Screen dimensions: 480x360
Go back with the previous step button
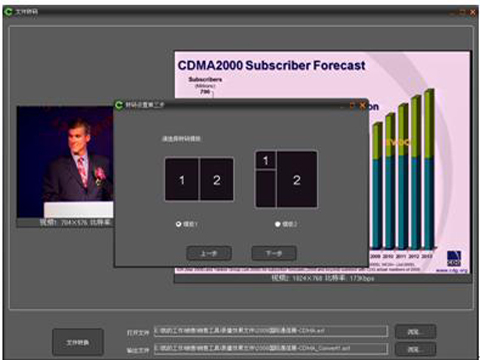(x=209, y=253)
